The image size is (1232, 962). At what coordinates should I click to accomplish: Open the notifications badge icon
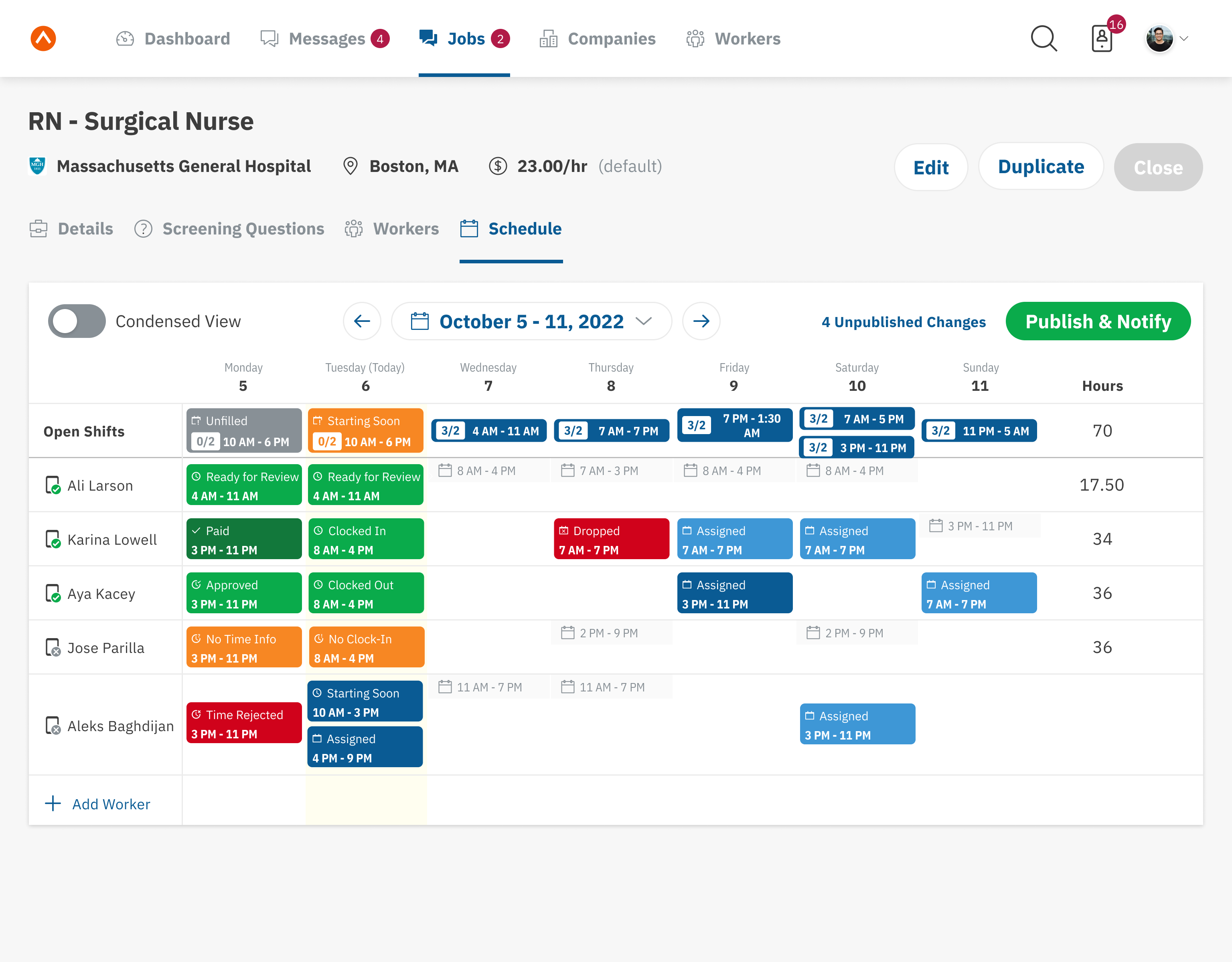click(1102, 38)
